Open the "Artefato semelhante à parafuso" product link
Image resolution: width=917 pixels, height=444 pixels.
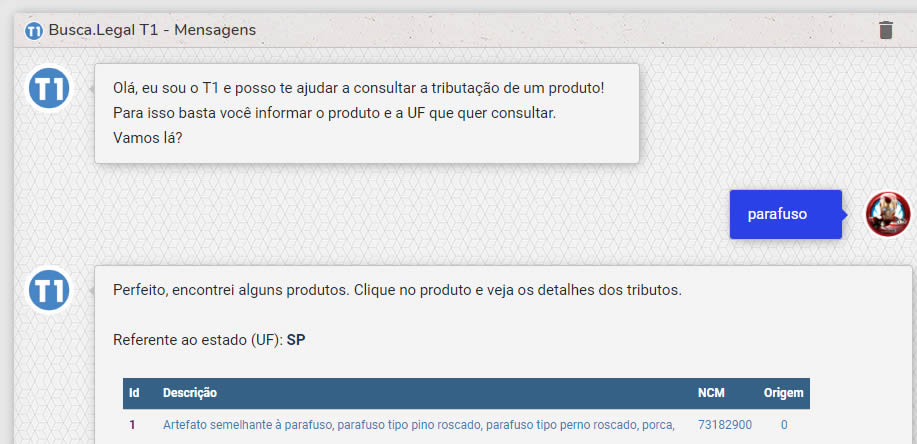coord(419,425)
